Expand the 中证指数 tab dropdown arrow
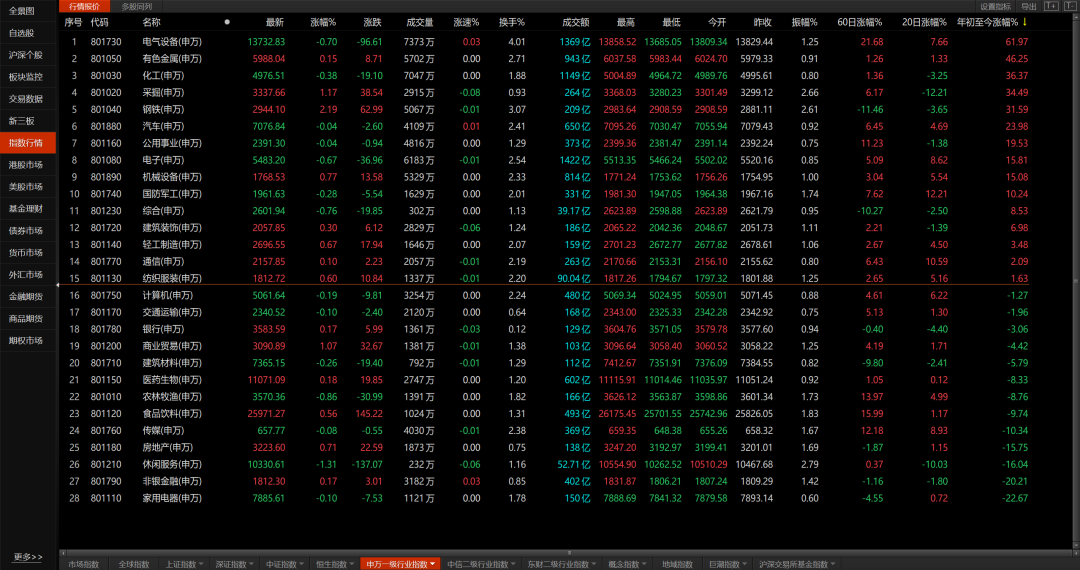 (x=302, y=564)
